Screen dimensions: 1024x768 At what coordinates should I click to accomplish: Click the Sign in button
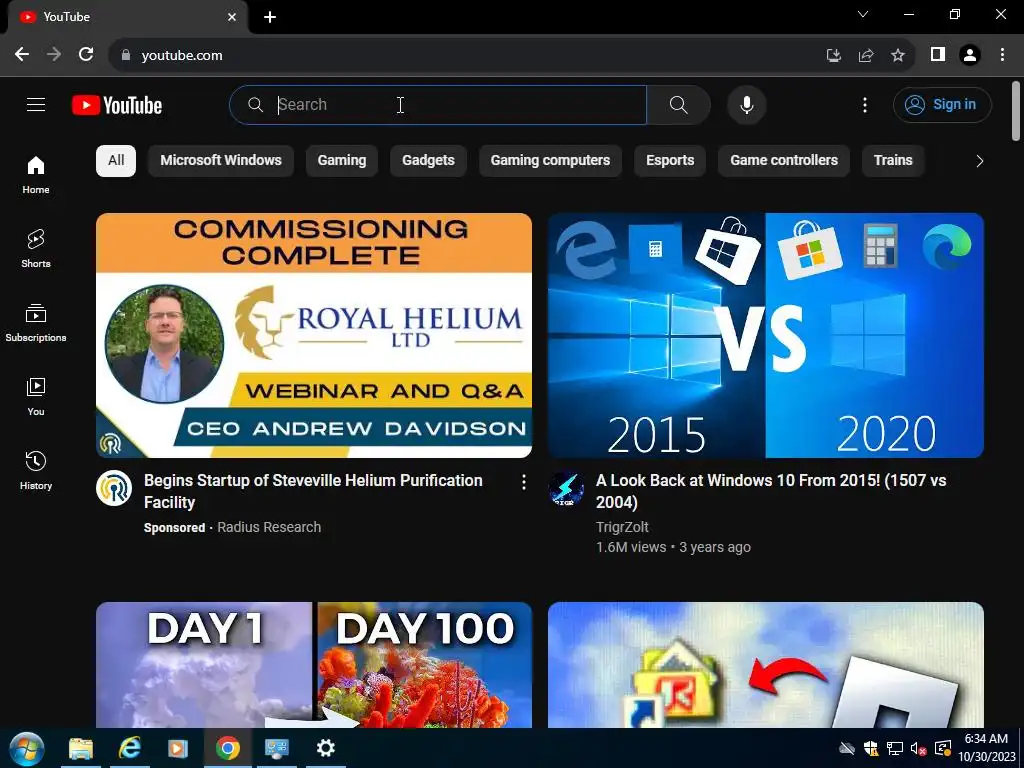coord(942,104)
